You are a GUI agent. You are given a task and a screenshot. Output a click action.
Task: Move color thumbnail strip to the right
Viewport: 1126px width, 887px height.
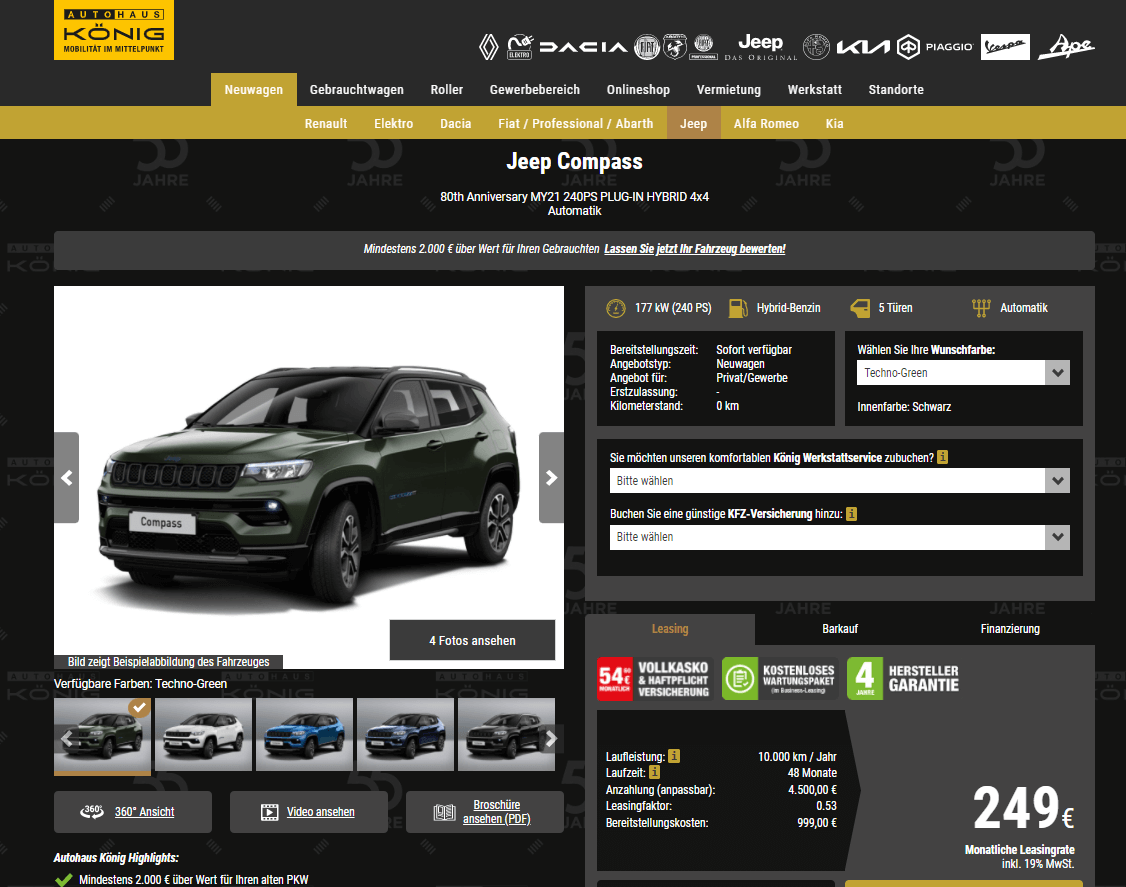551,738
